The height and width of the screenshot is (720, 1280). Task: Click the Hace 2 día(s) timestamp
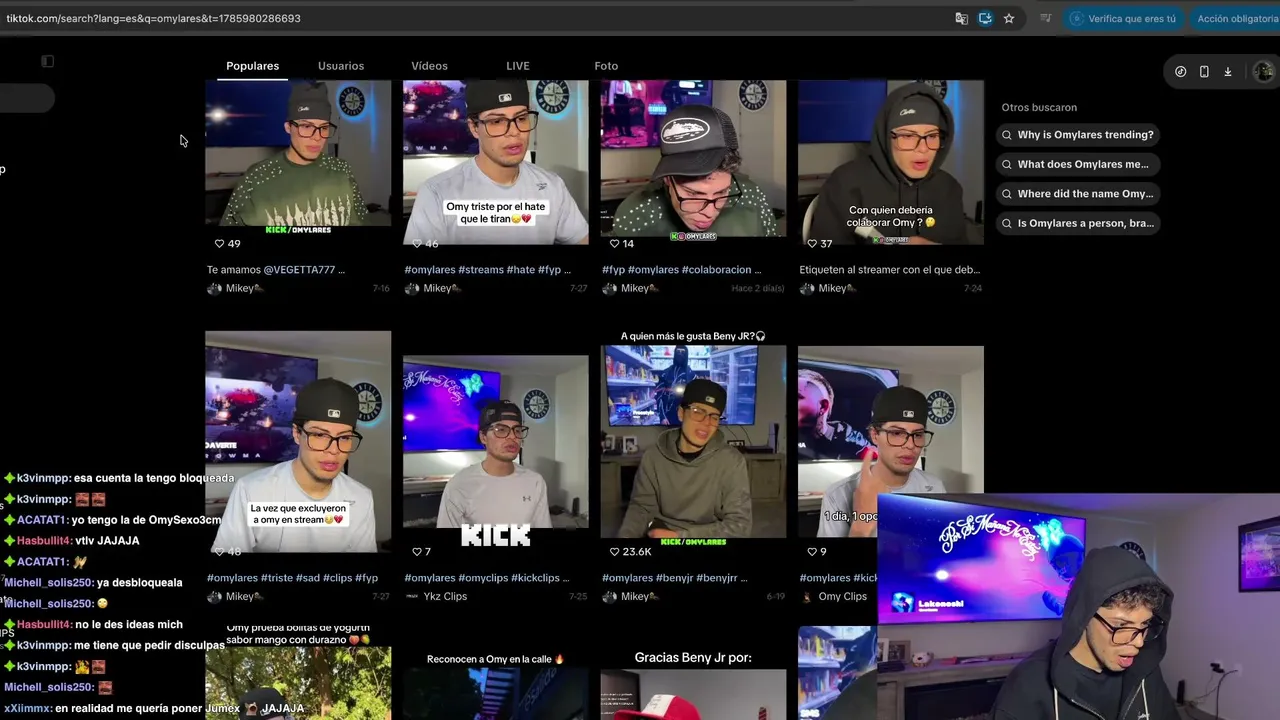point(757,289)
